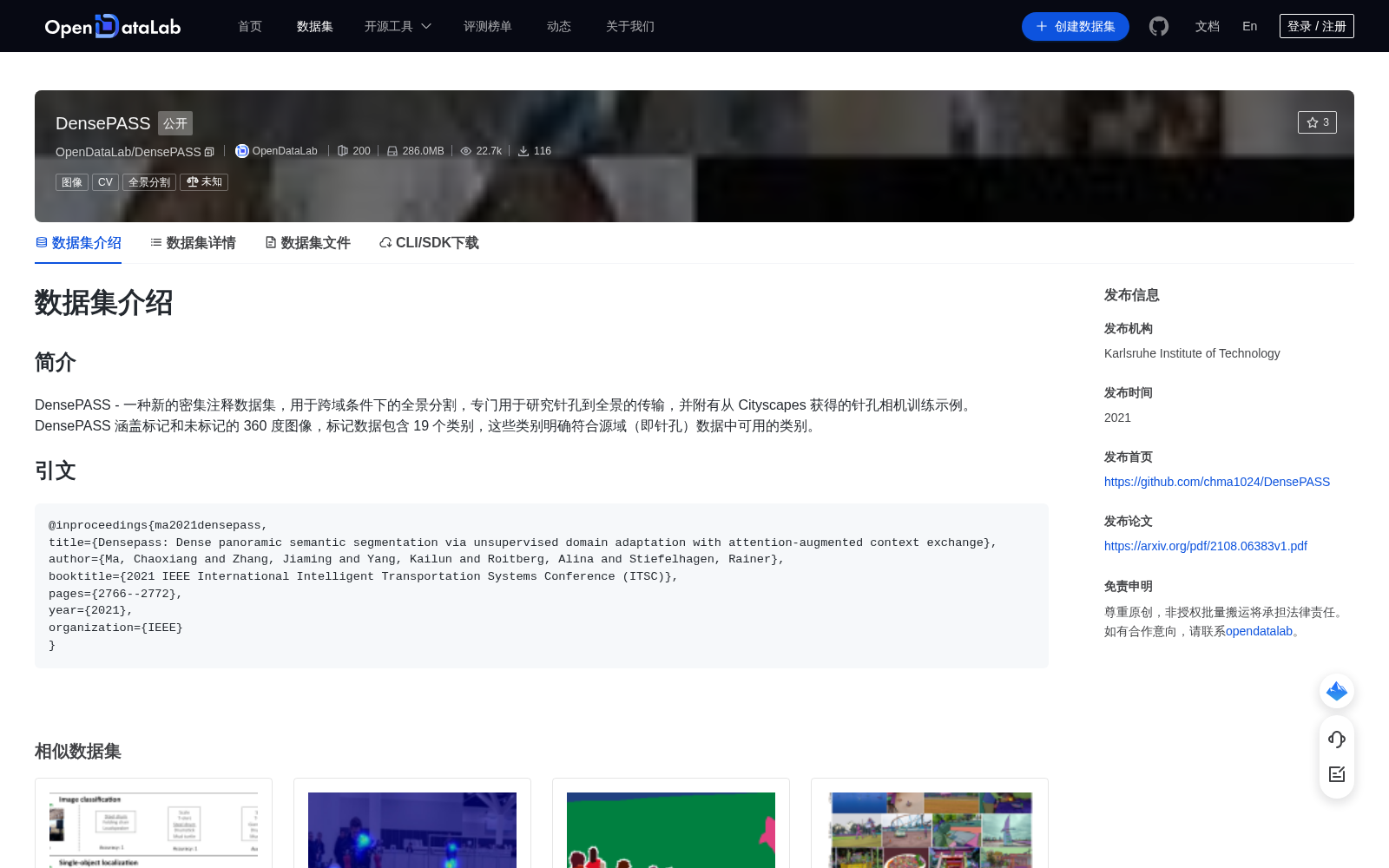This screenshot has height=868, width=1389.
Task: Open the green segmentation similar dataset thumbnail
Action: click(x=671, y=830)
